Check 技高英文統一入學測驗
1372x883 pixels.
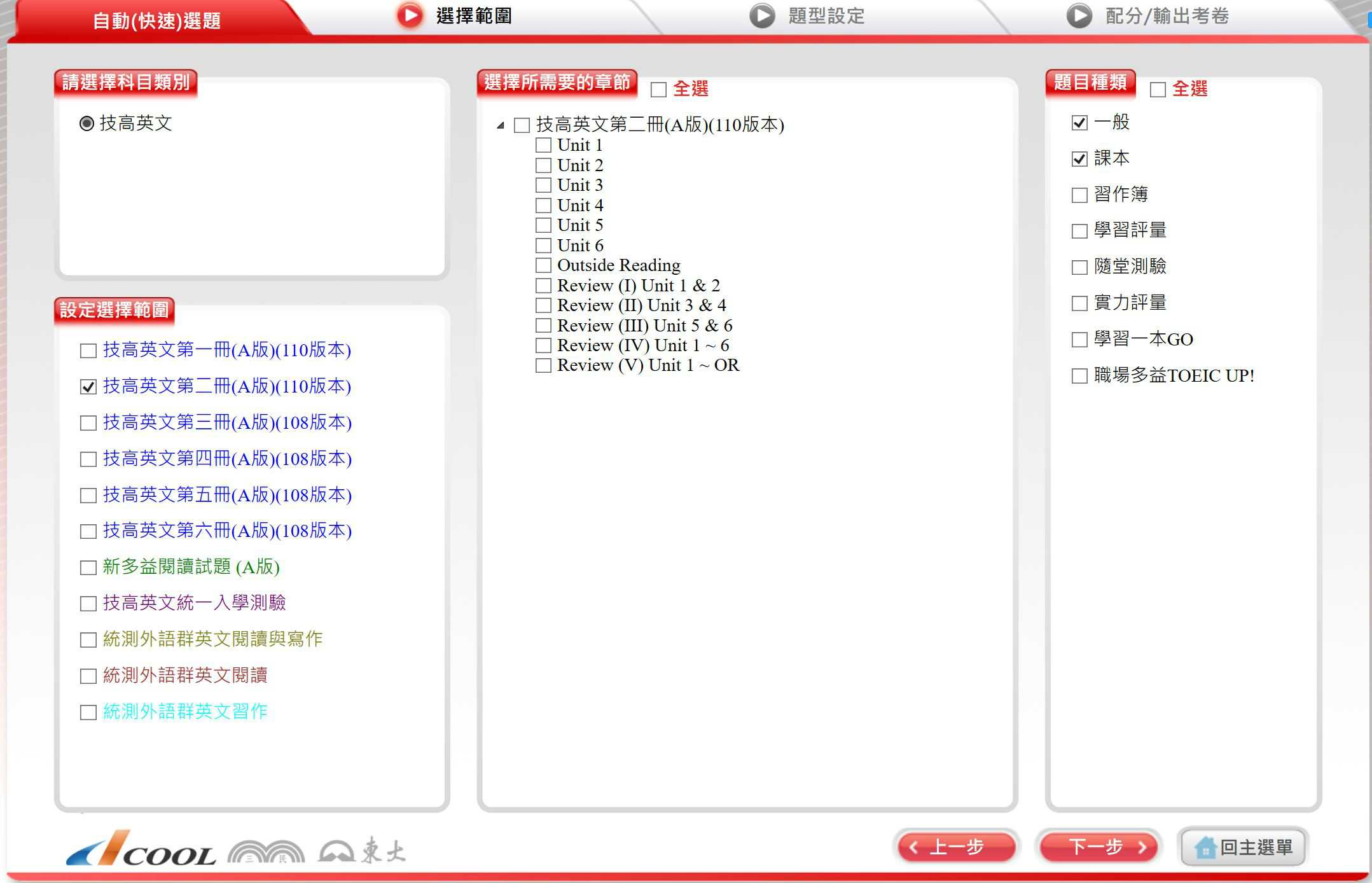(x=88, y=604)
